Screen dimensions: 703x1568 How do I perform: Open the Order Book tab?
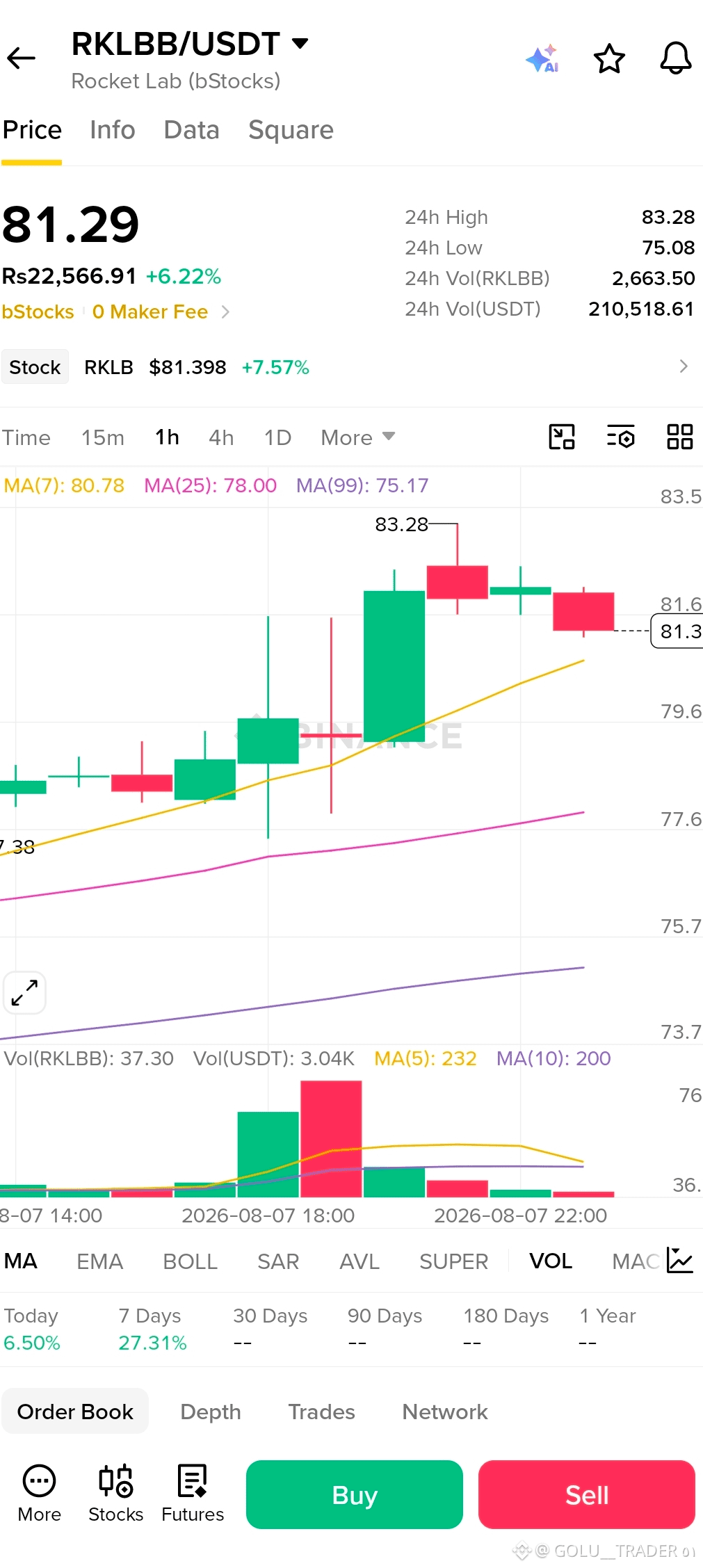[75, 1411]
